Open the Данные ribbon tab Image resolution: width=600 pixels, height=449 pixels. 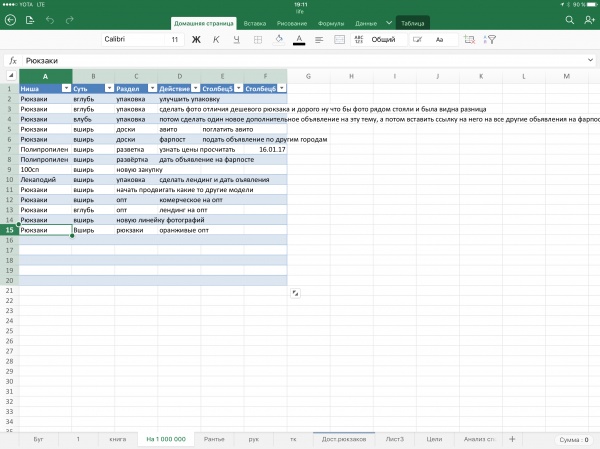pyautogui.click(x=366, y=23)
